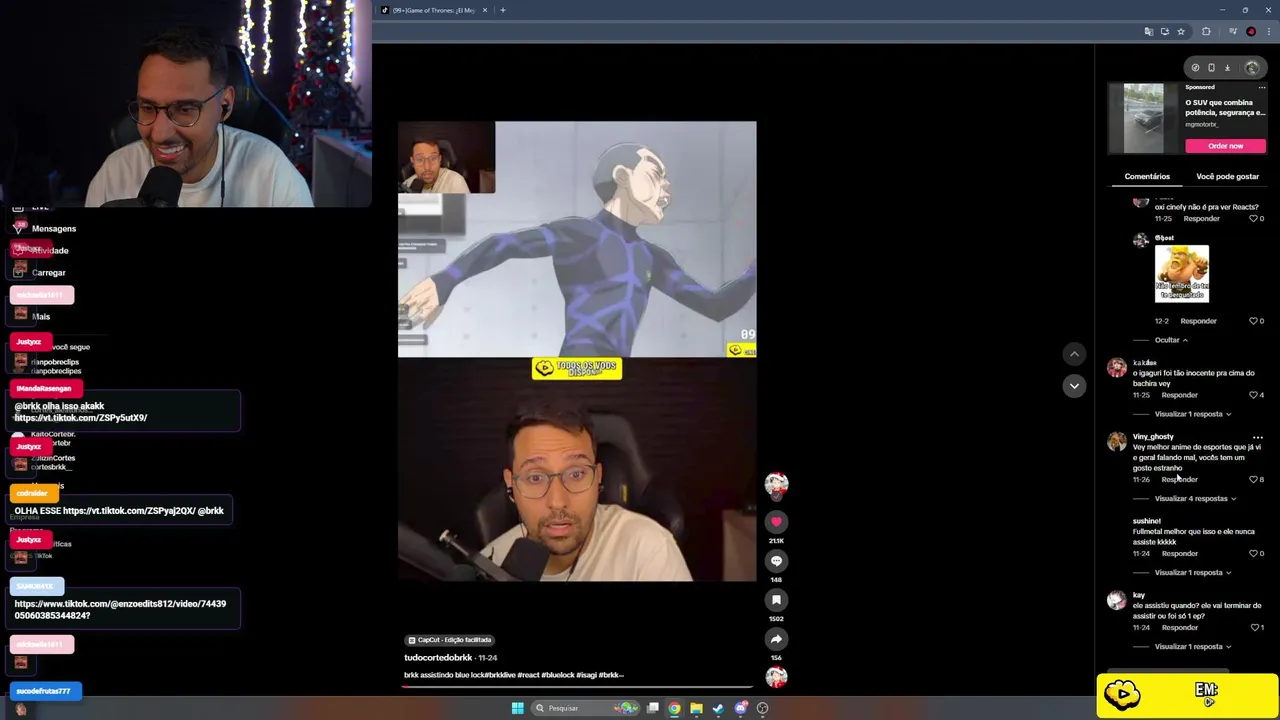This screenshot has width=1280, height=720.
Task: Expand Visualizar 4 respostas
Action: pos(1195,499)
